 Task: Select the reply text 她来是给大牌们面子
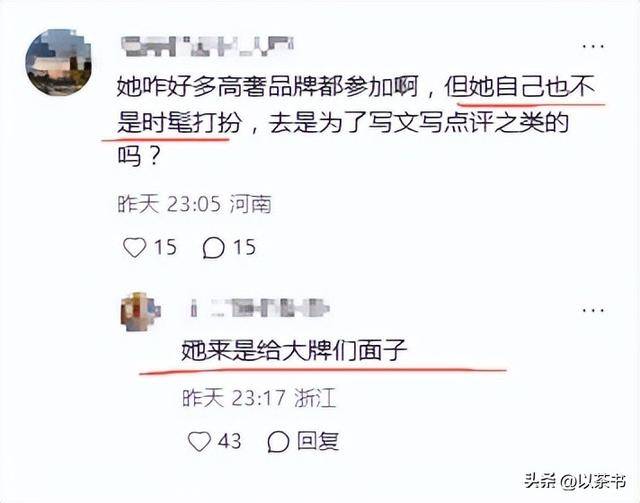tap(294, 350)
